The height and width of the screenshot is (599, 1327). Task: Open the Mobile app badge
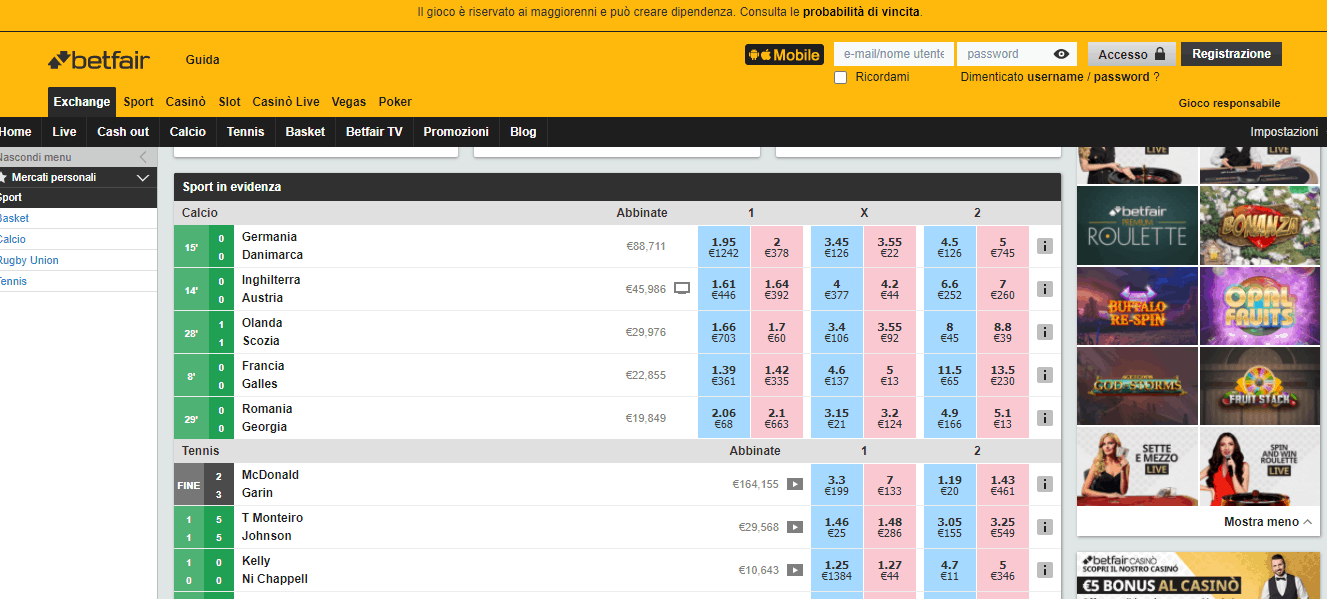click(784, 55)
